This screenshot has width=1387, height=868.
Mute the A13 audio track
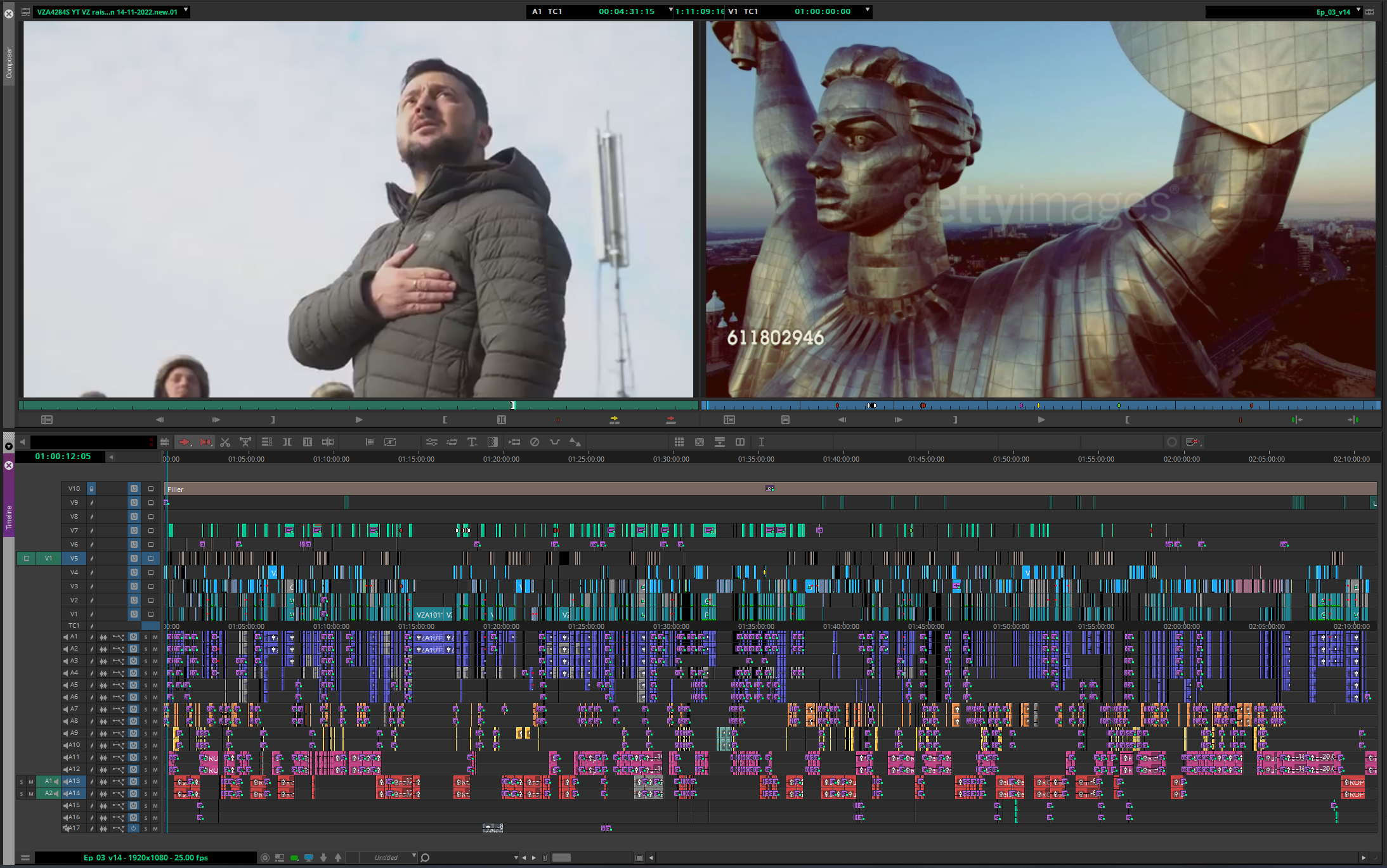pos(155,782)
